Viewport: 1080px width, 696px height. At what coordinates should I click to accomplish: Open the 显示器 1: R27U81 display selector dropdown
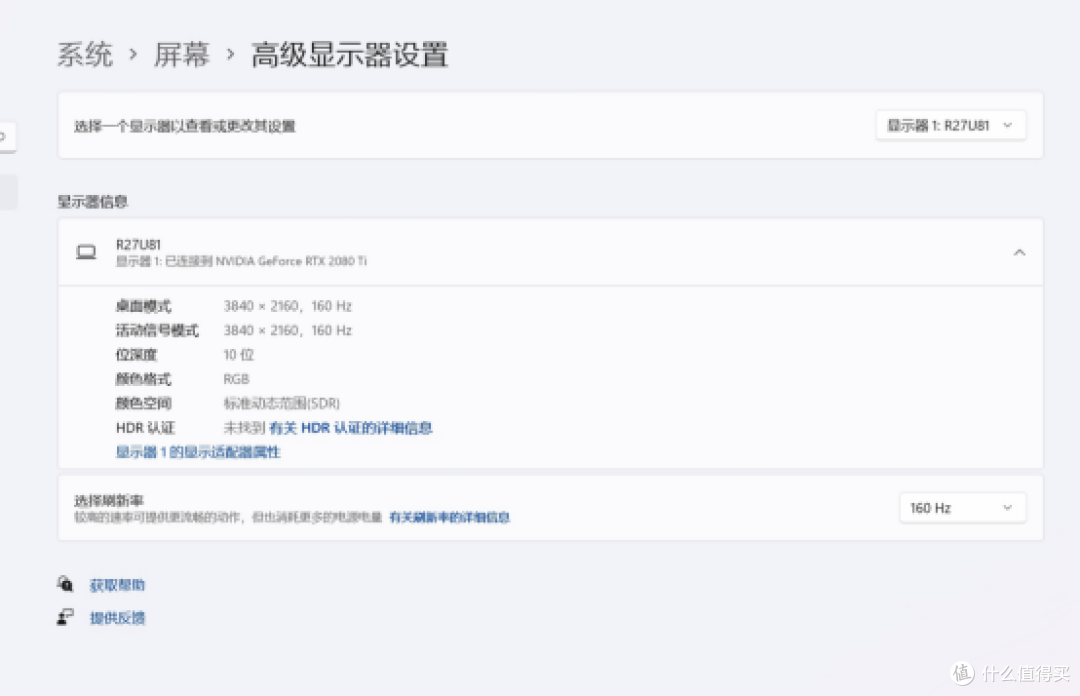[951, 125]
